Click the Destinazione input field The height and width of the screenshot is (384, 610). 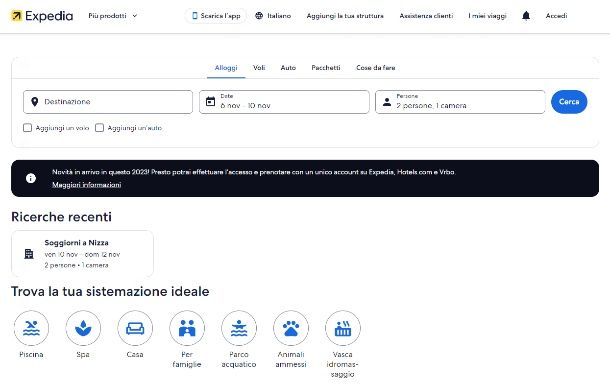108,102
